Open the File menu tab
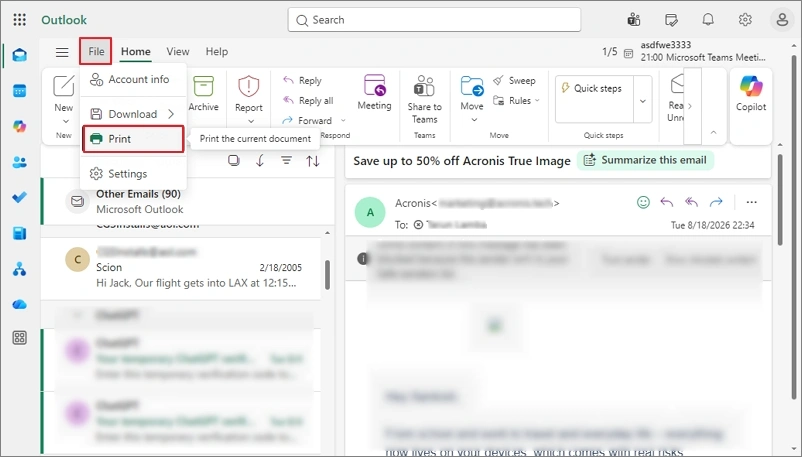 [96, 51]
